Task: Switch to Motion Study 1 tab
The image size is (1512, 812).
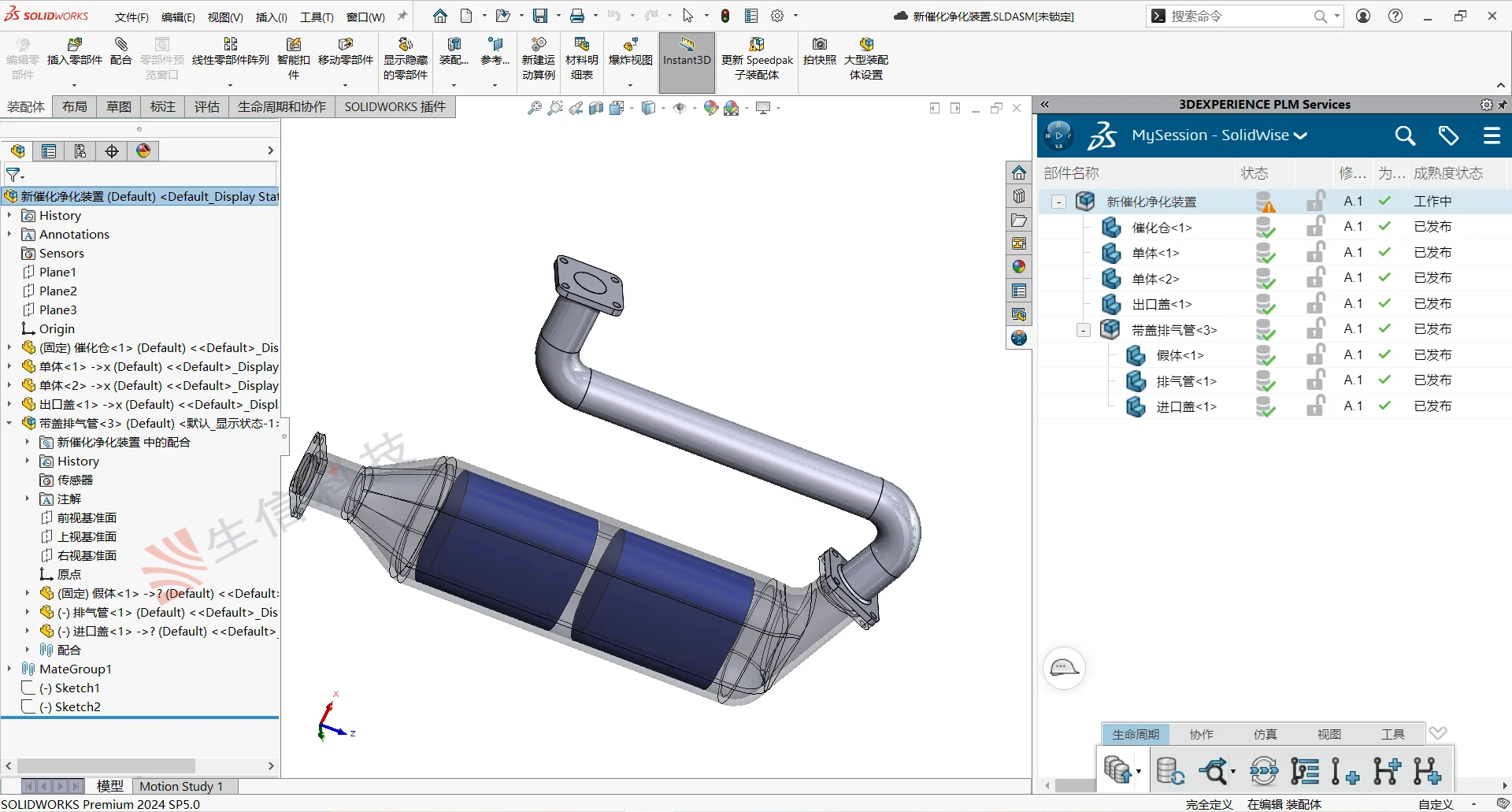Action: pyautogui.click(x=181, y=786)
